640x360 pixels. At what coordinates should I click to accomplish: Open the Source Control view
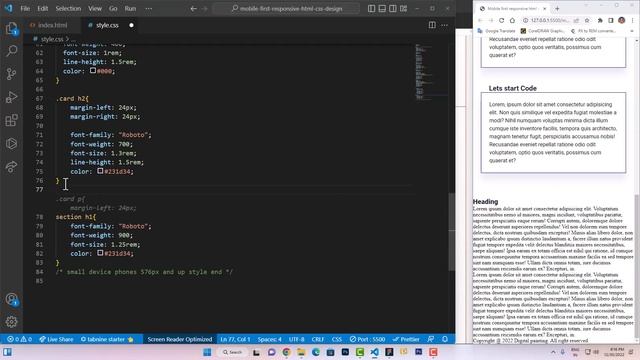[11, 74]
